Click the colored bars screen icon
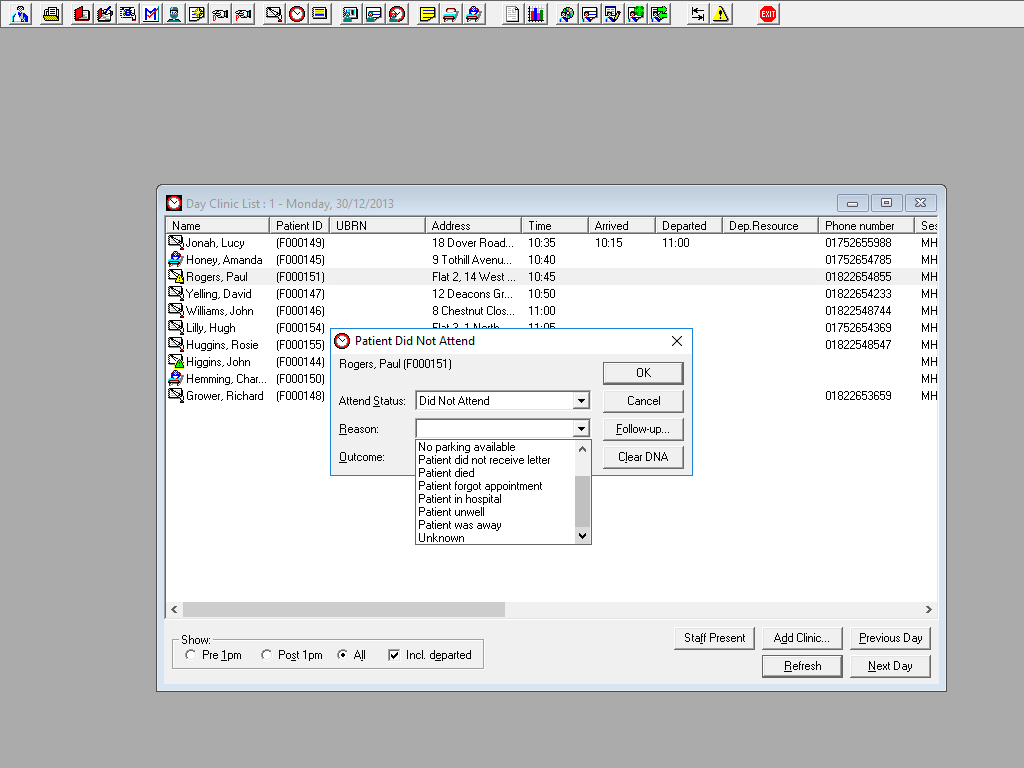The height and width of the screenshot is (768, 1024). click(319, 14)
